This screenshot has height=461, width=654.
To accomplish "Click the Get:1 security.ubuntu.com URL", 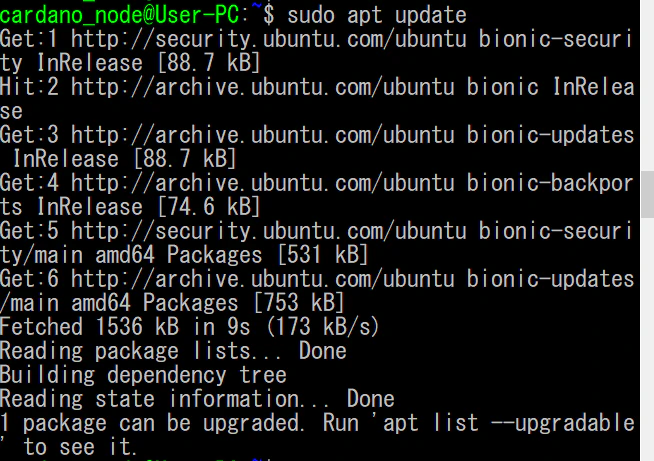I will click(269, 39).
